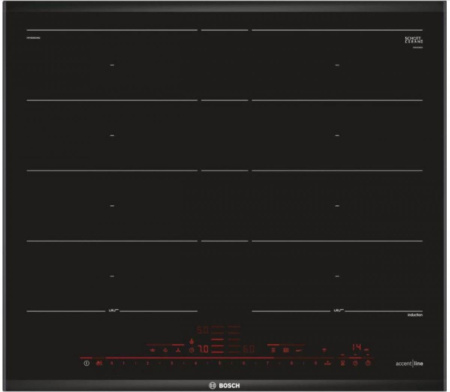The image size is (450, 392).
Task: Tap the hood fan icon left of the flame symbol
Action: (179, 350)
